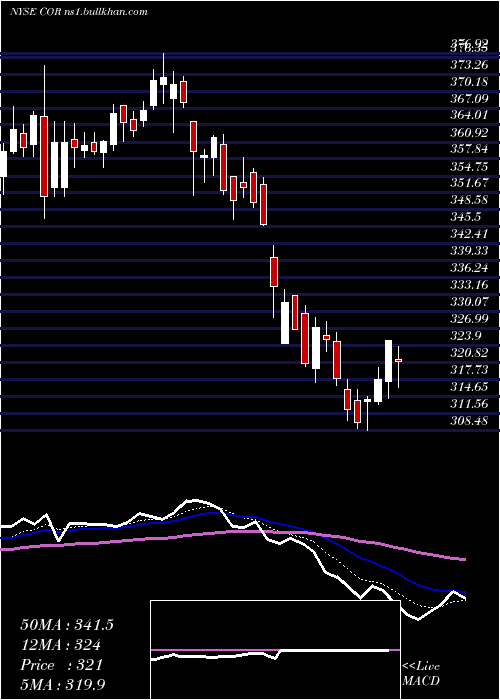
Task: Click the 317.73 price axis label
Action: [x=469, y=370]
